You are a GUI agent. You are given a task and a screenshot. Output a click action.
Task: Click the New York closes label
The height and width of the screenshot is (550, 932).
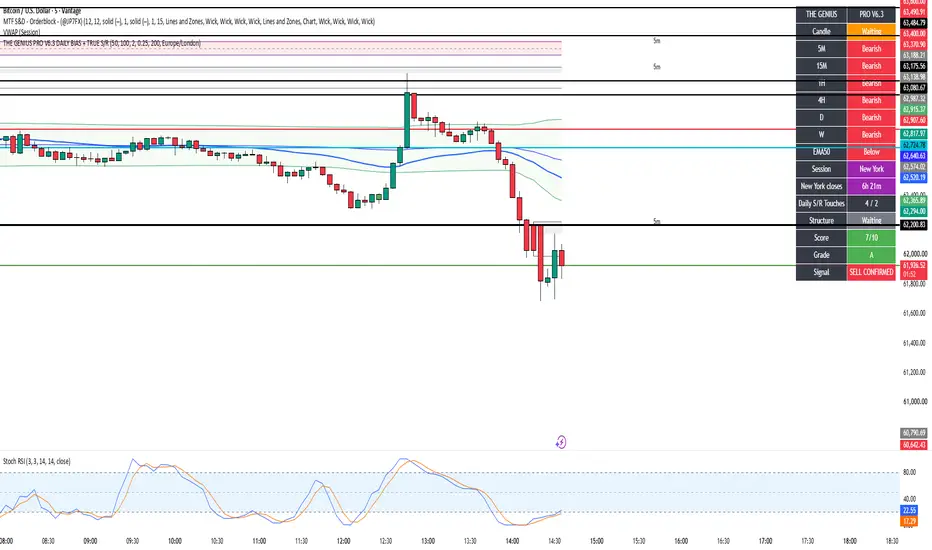(821, 186)
